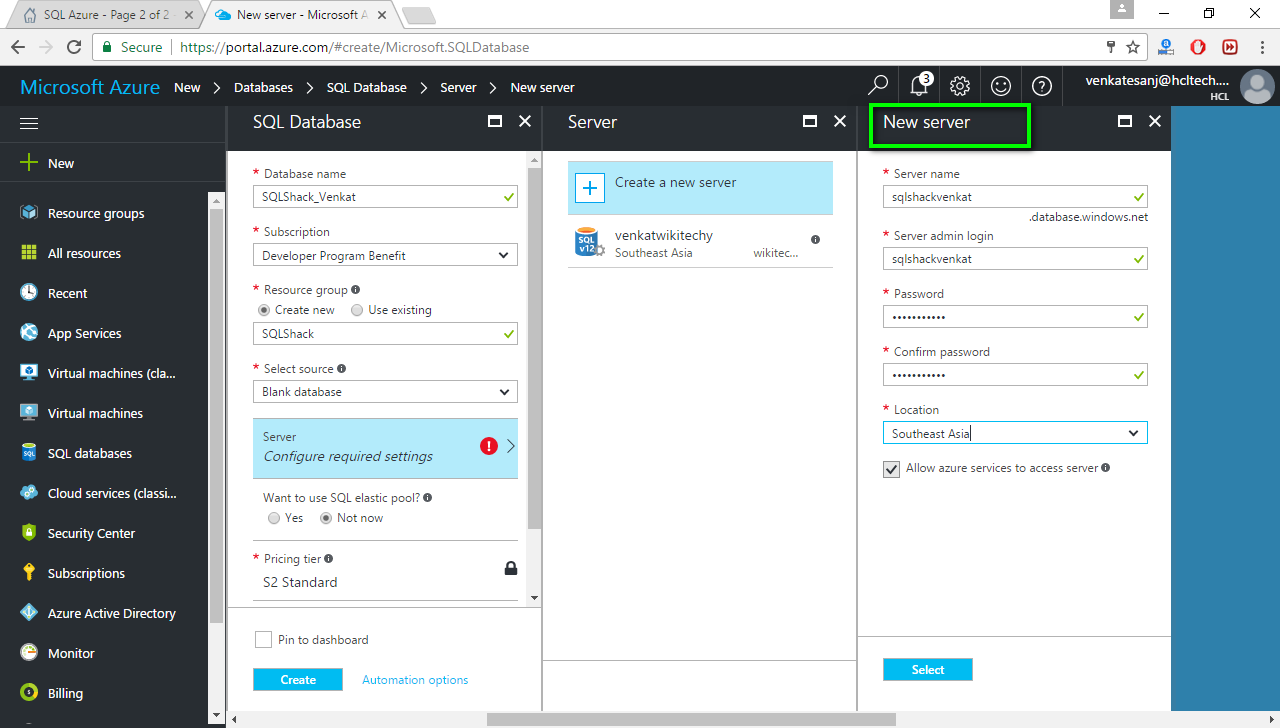Click the Subscriptions key icon

pos(29,573)
